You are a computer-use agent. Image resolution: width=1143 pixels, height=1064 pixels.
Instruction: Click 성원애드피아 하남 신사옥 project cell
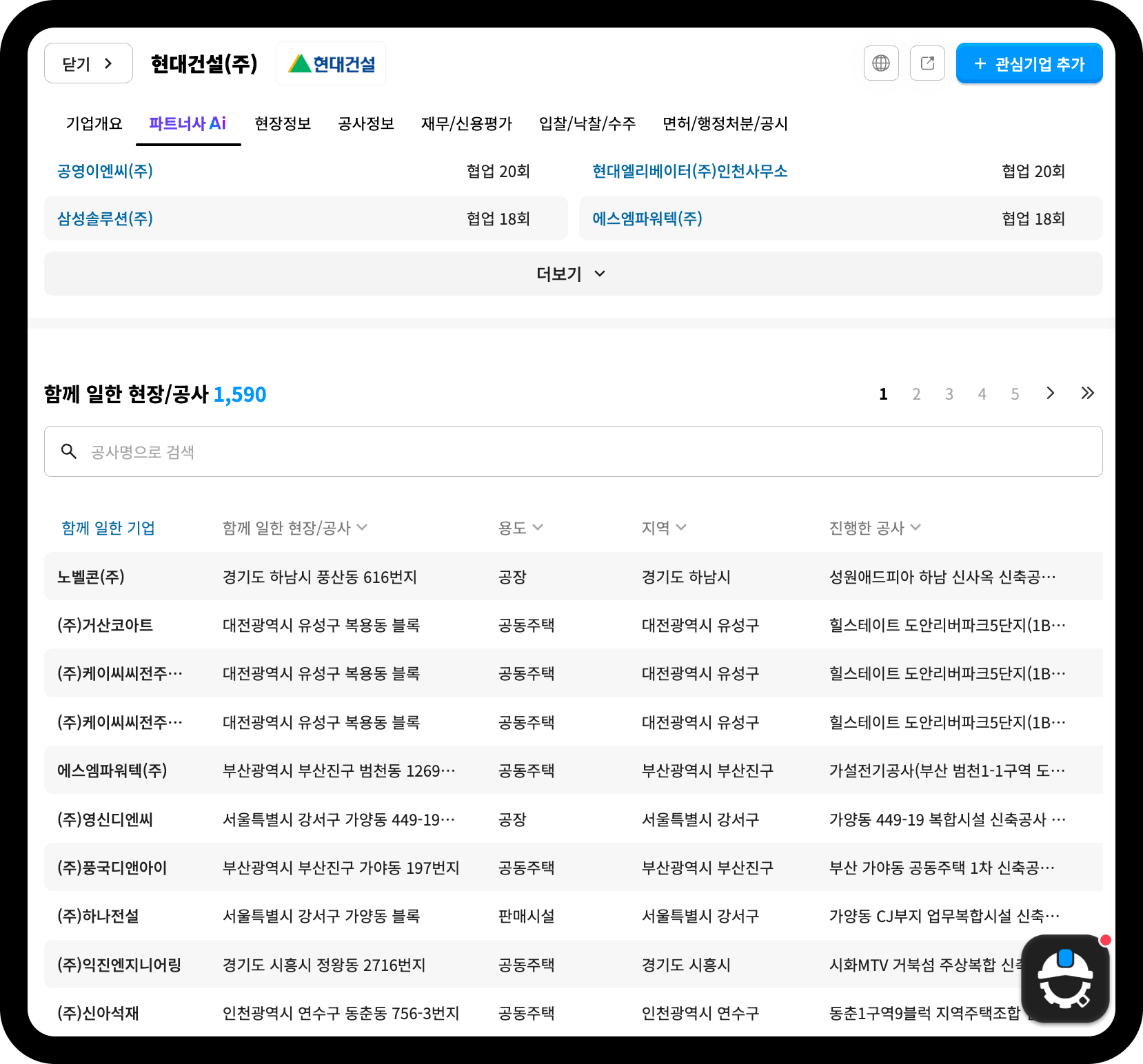(942, 577)
